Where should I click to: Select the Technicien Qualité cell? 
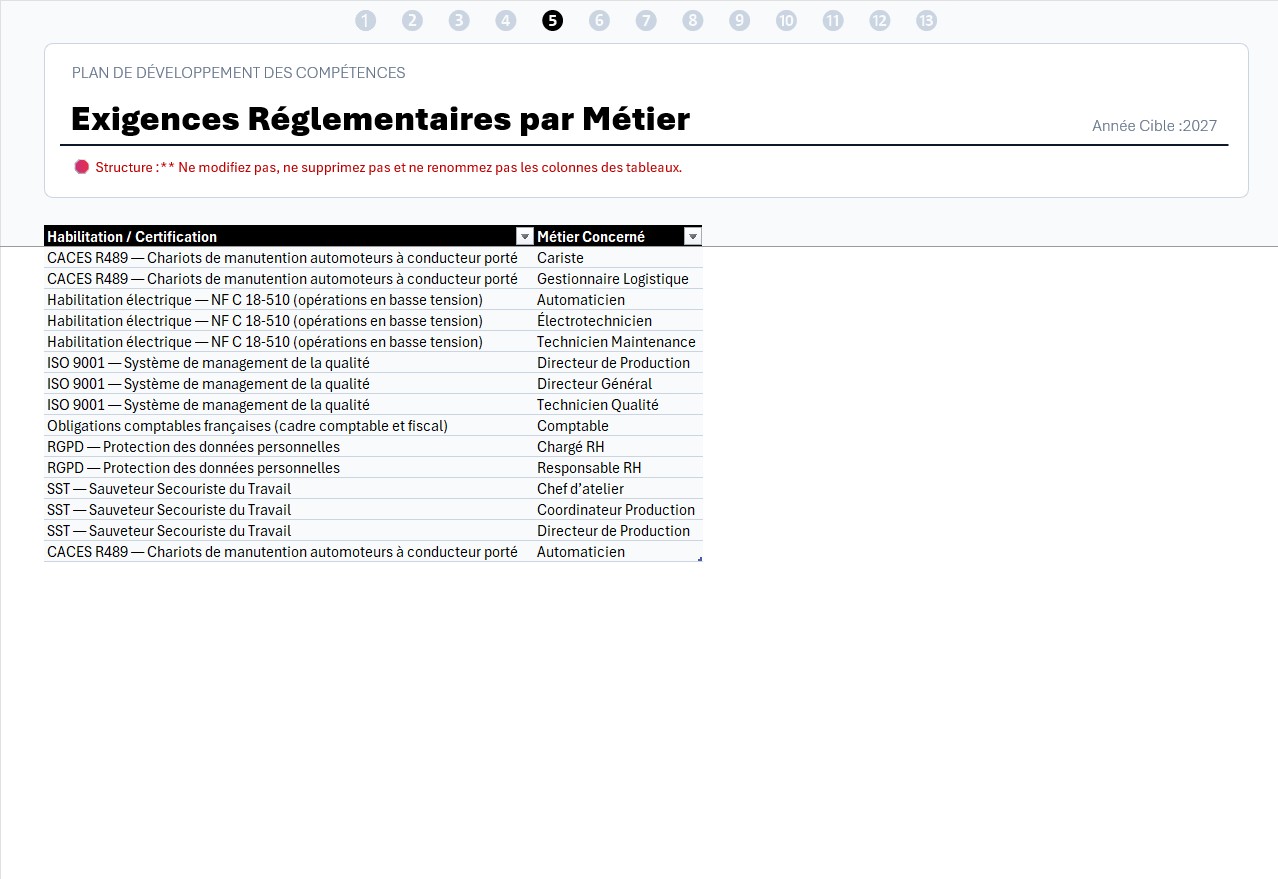618,405
